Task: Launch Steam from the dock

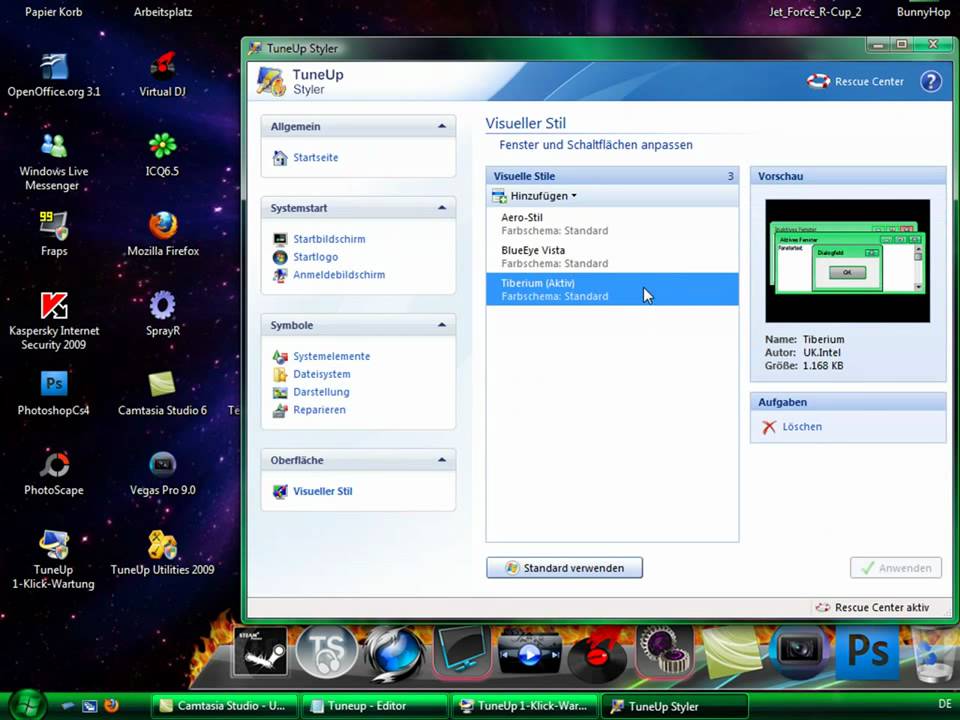Action: coord(261,651)
